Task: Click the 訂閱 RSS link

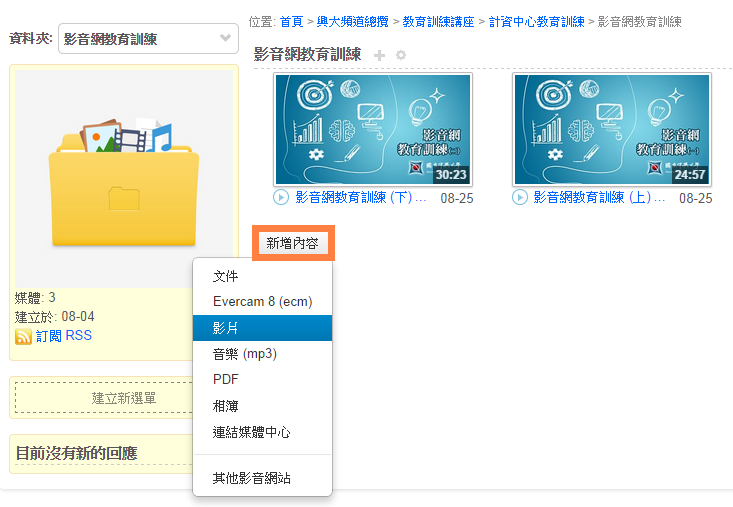Action: pos(64,336)
